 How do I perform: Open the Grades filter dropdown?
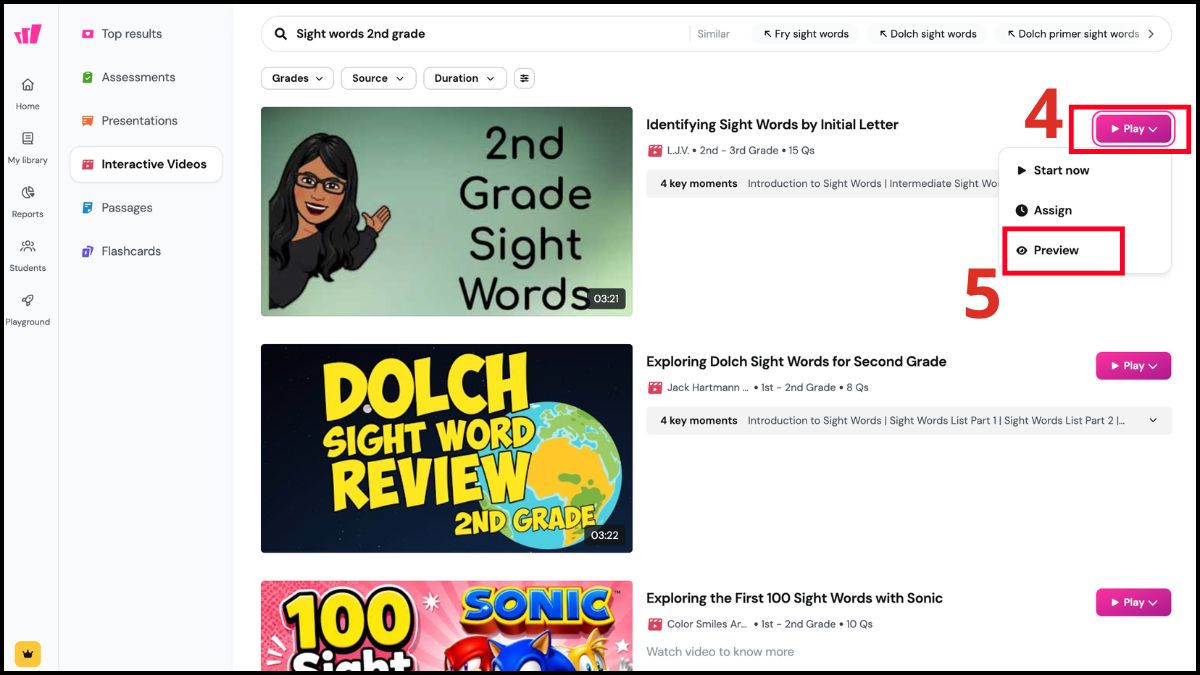(297, 78)
